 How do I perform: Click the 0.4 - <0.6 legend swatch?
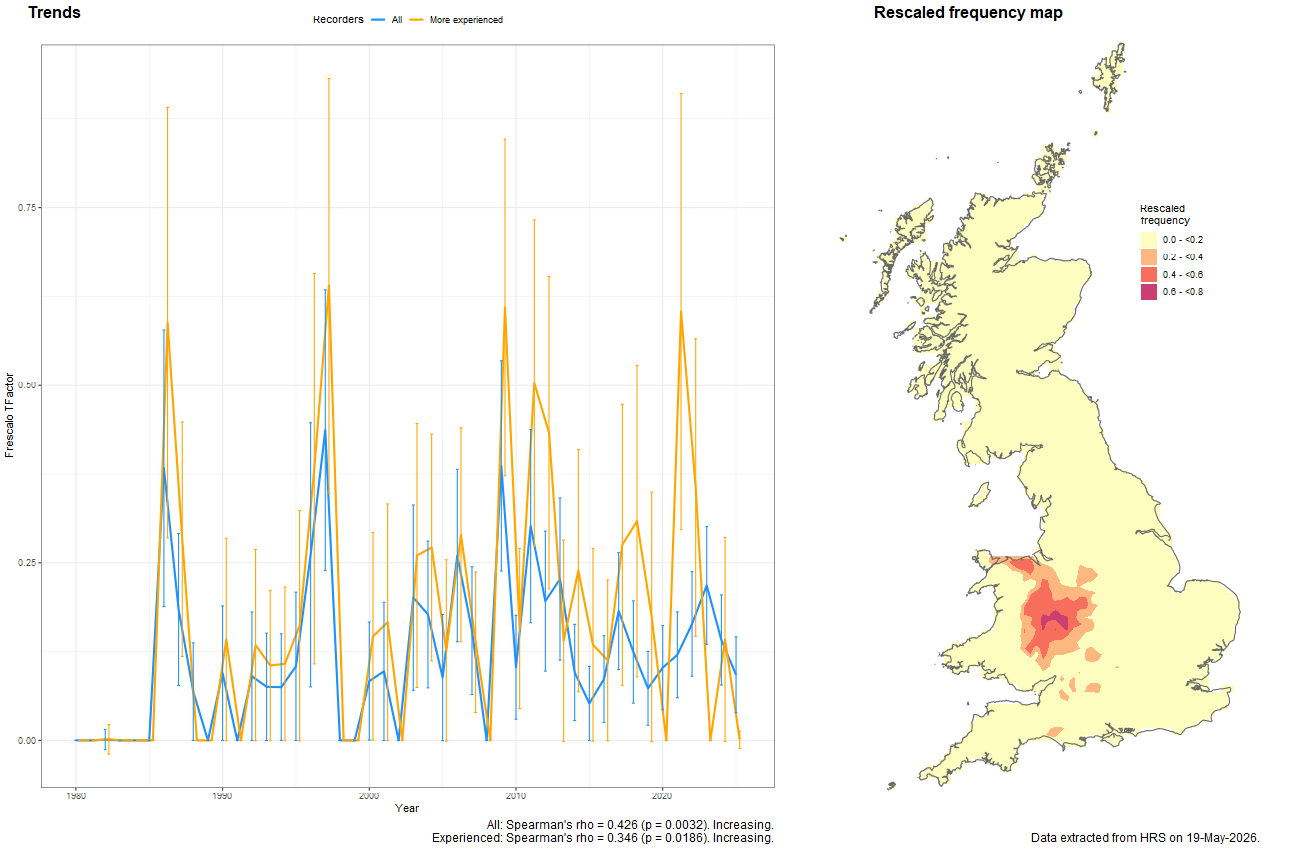(x=1149, y=274)
